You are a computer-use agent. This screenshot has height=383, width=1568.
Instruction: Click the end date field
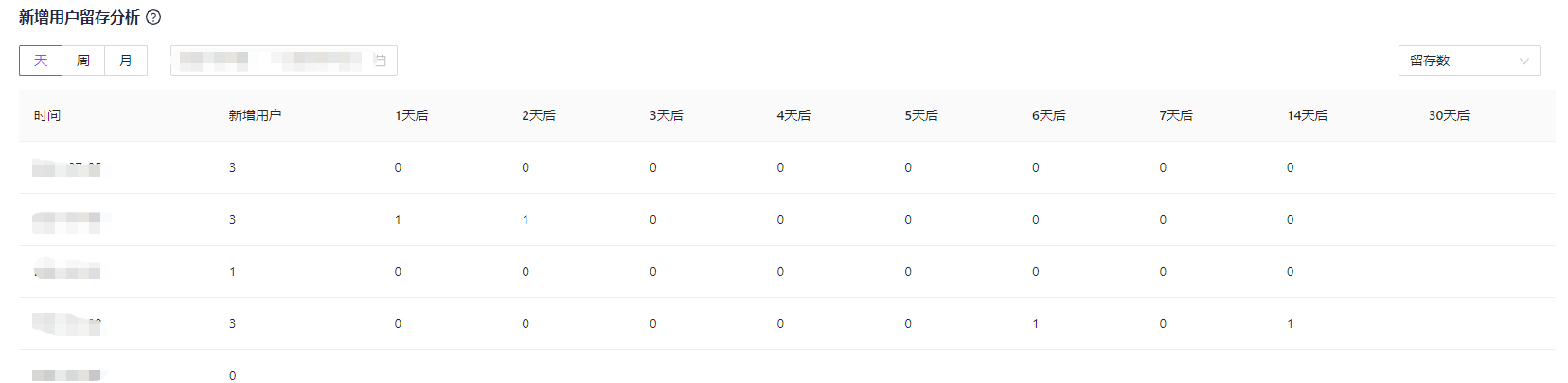pyautogui.click(x=316, y=61)
